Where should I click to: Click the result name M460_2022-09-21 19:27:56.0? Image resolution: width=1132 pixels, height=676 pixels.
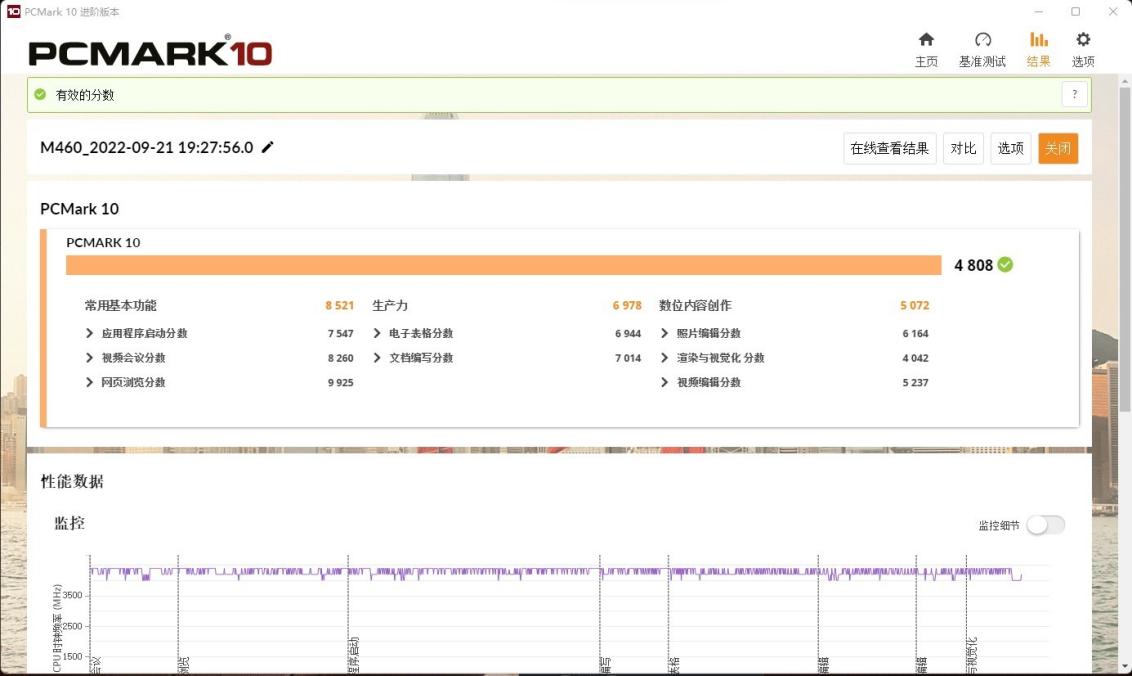(147, 147)
